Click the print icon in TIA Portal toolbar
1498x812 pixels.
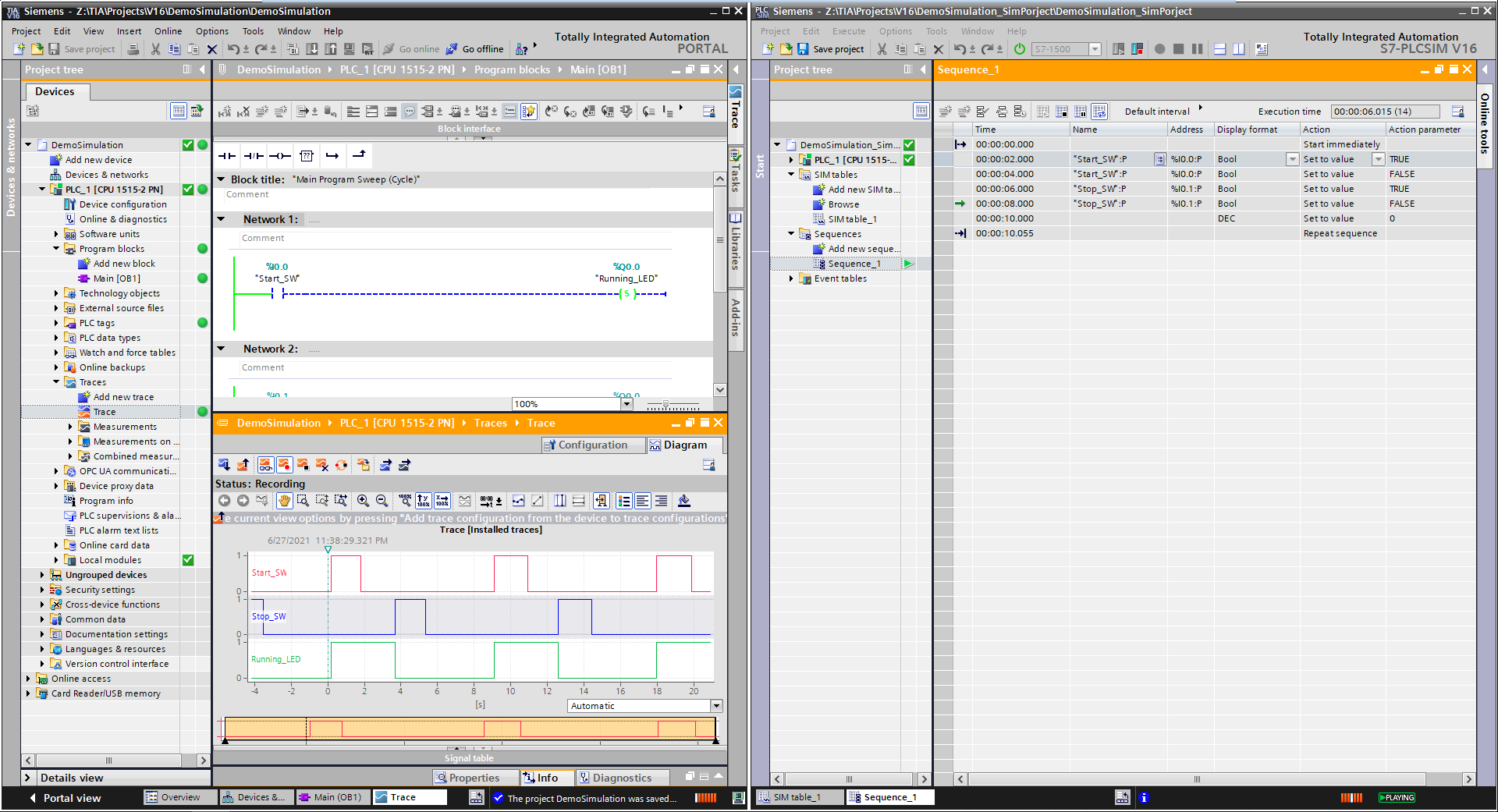coord(133,49)
